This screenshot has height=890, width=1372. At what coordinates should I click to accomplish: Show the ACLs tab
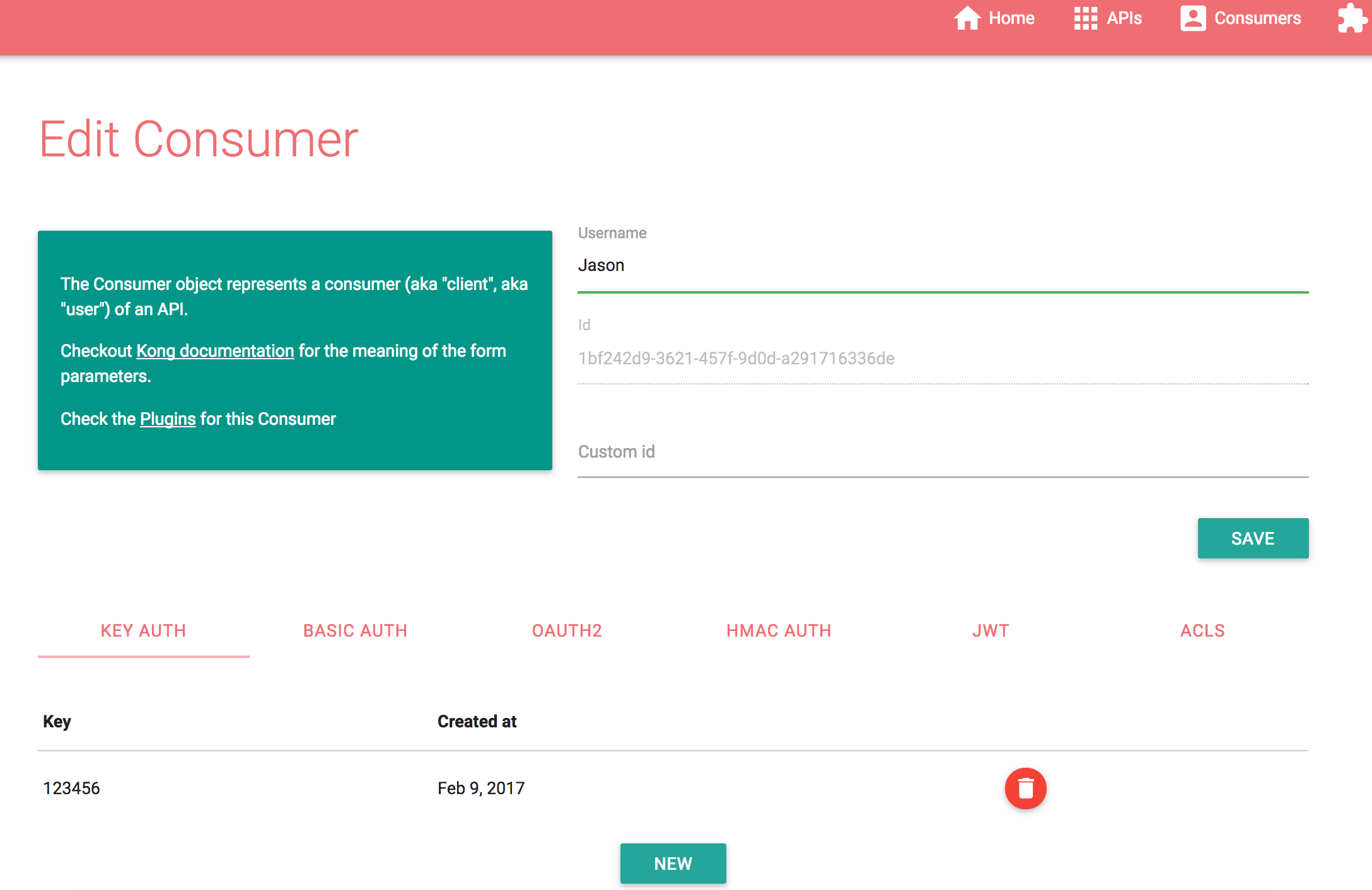click(x=1202, y=630)
